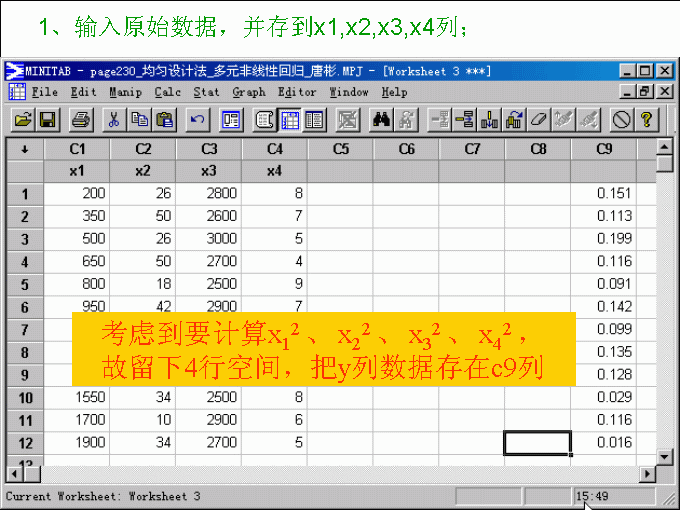Click the Help question mark icon

647,120
